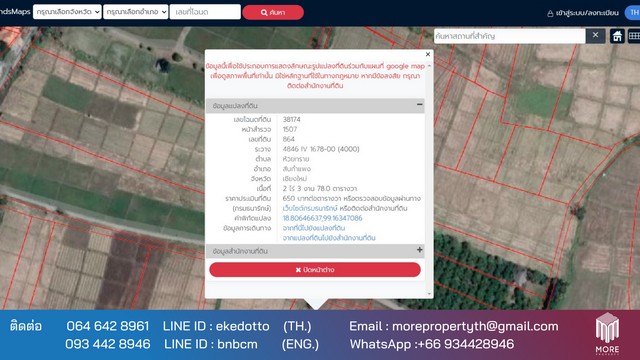
Task: Toggle the TH language button
Action: pos(633,13)
